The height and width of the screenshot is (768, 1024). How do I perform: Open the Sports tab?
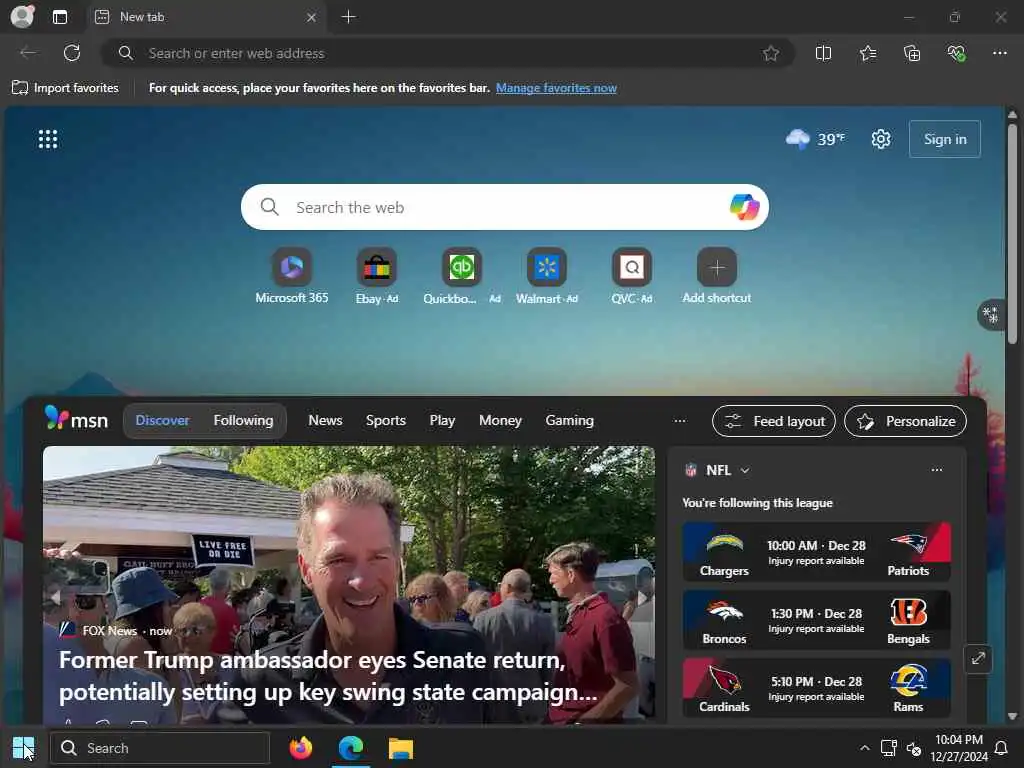(385, 421)
